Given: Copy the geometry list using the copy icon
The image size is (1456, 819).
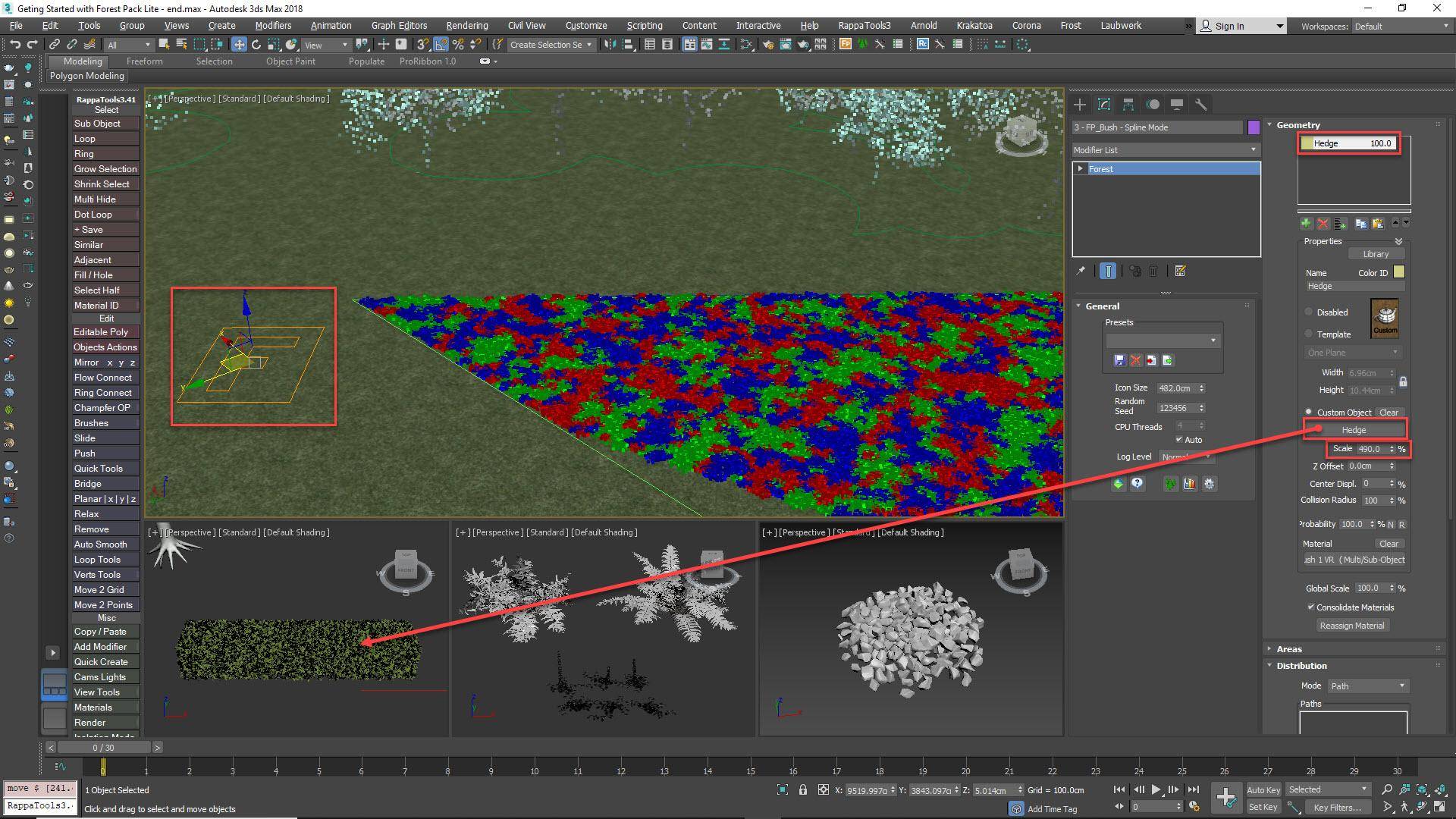Looking at the screenshot, I should click(x=1360, y=224).
